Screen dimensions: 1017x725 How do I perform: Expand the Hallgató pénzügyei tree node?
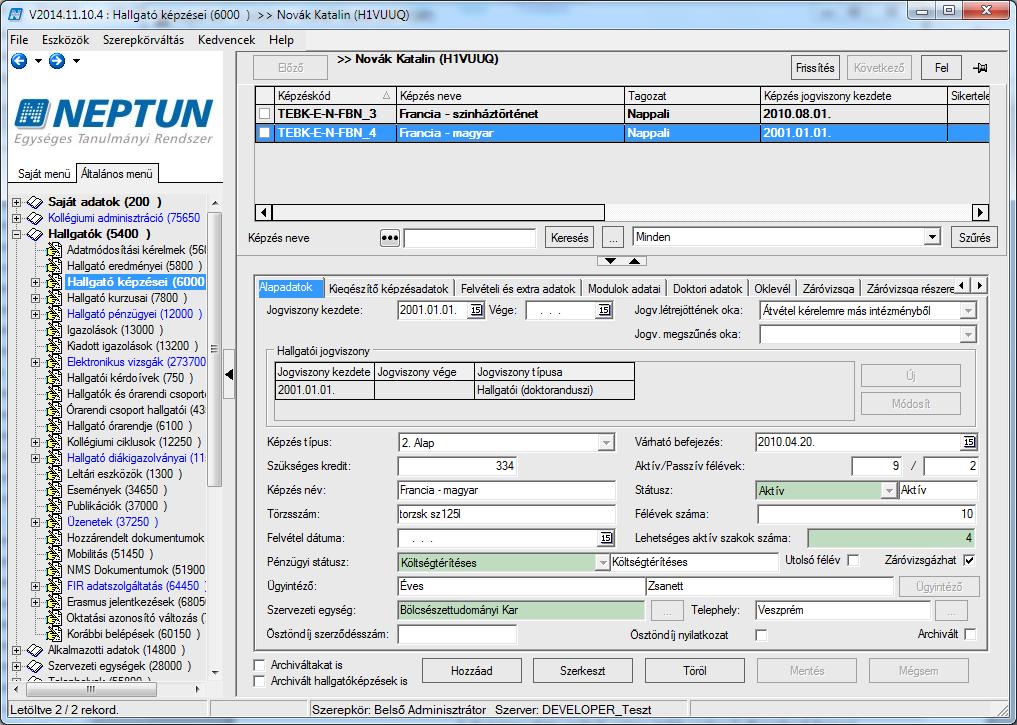(x=36, y=314)
